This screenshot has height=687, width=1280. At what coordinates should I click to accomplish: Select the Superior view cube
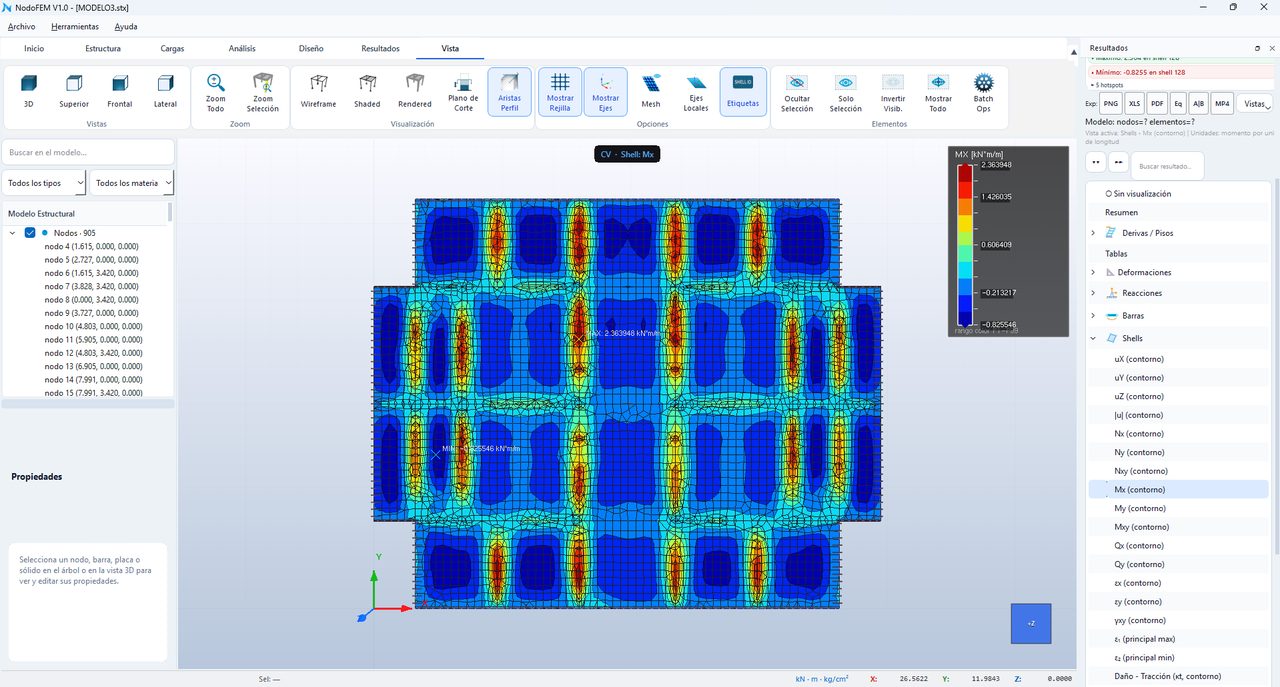coord(74,91)
